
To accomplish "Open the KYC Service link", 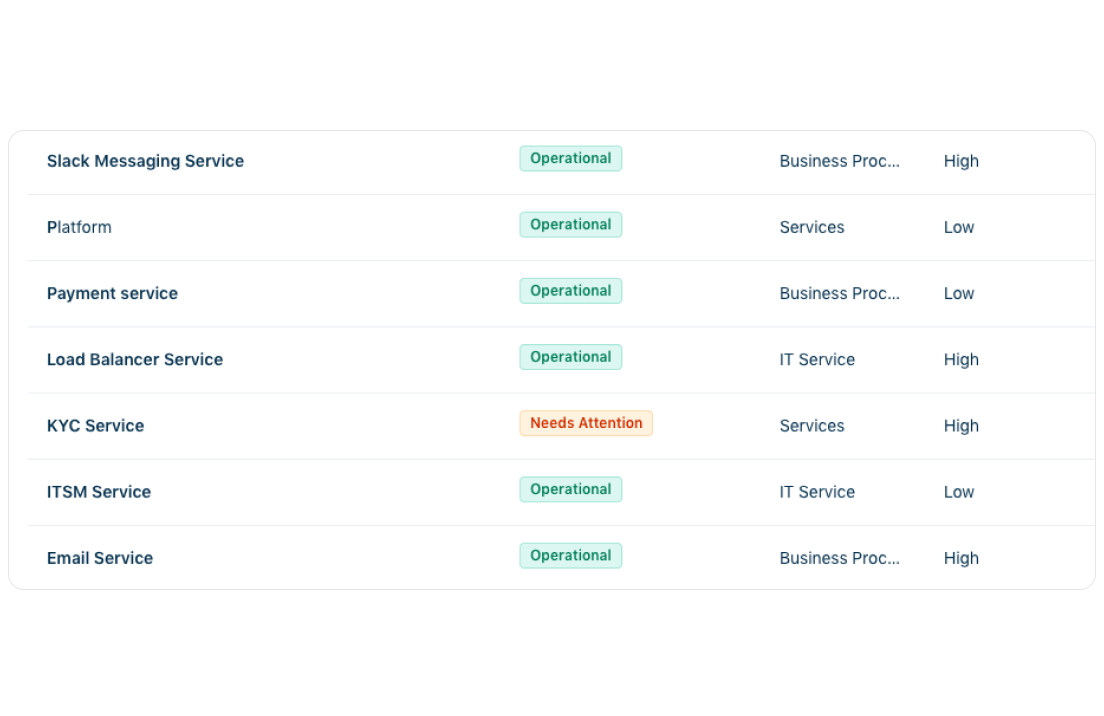I will click(95, 425).
